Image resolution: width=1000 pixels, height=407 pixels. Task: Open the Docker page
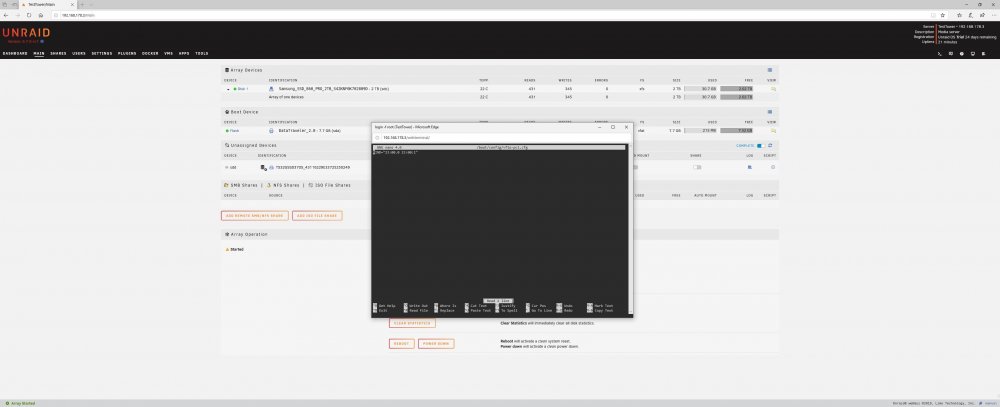tap(150, 54)
